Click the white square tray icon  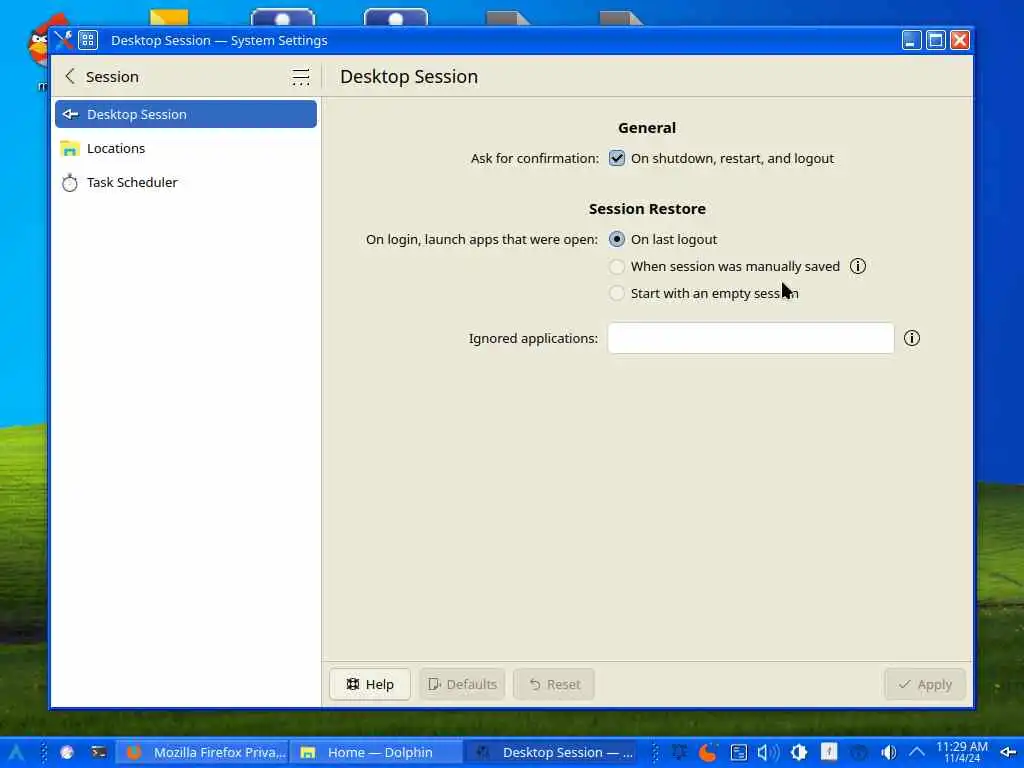829,752
